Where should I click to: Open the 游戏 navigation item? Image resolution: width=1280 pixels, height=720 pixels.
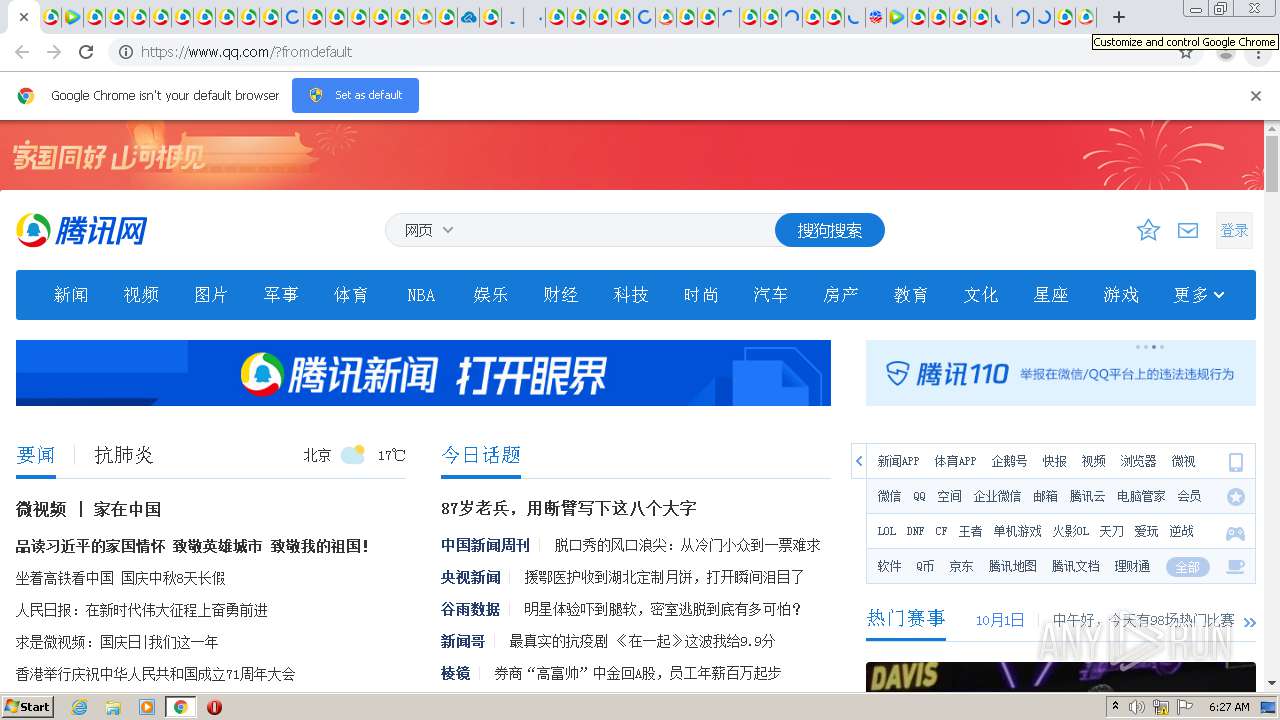(x=1121, y=295)
